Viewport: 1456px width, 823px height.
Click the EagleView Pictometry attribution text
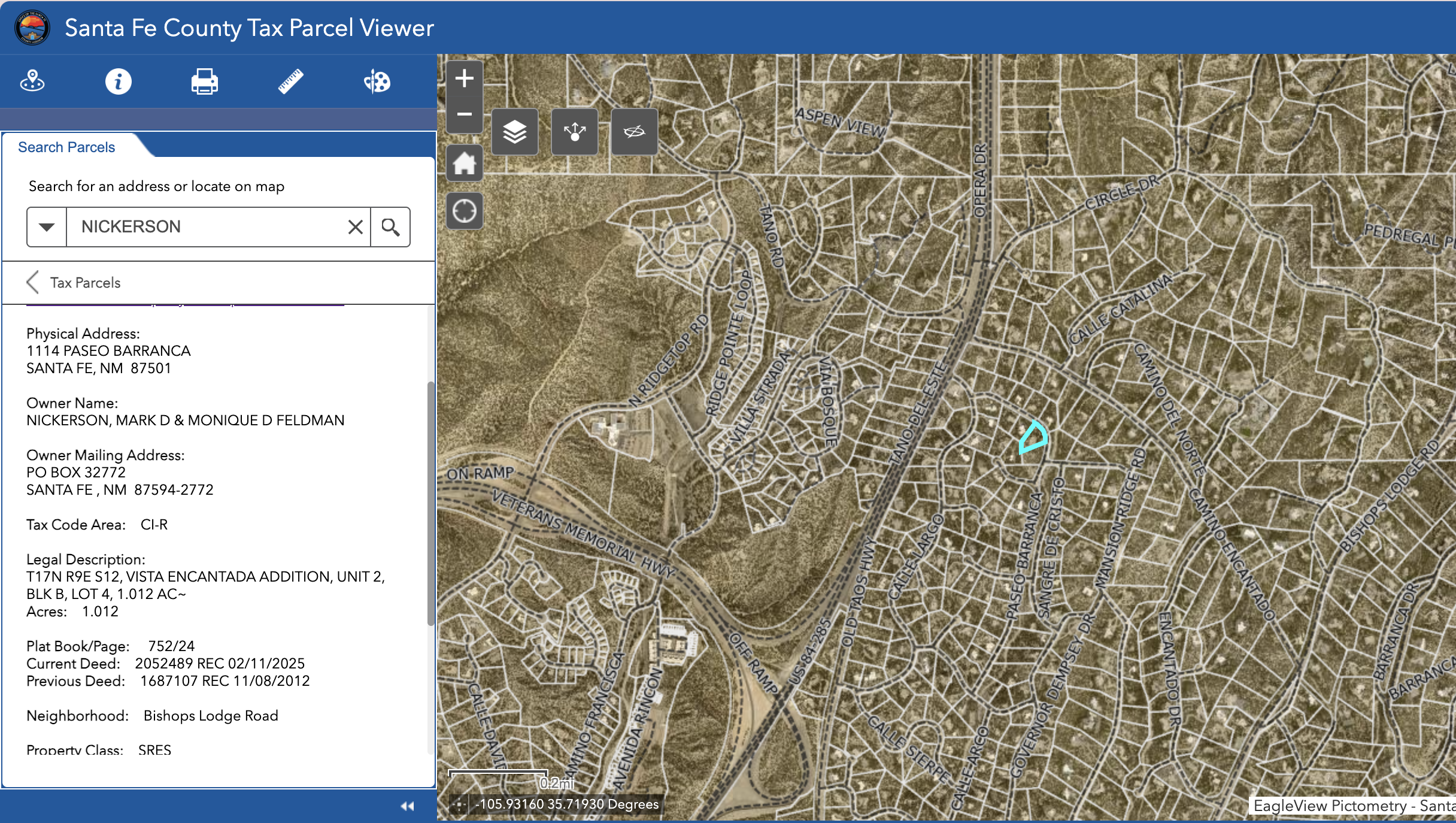(x=1354, y=806)
